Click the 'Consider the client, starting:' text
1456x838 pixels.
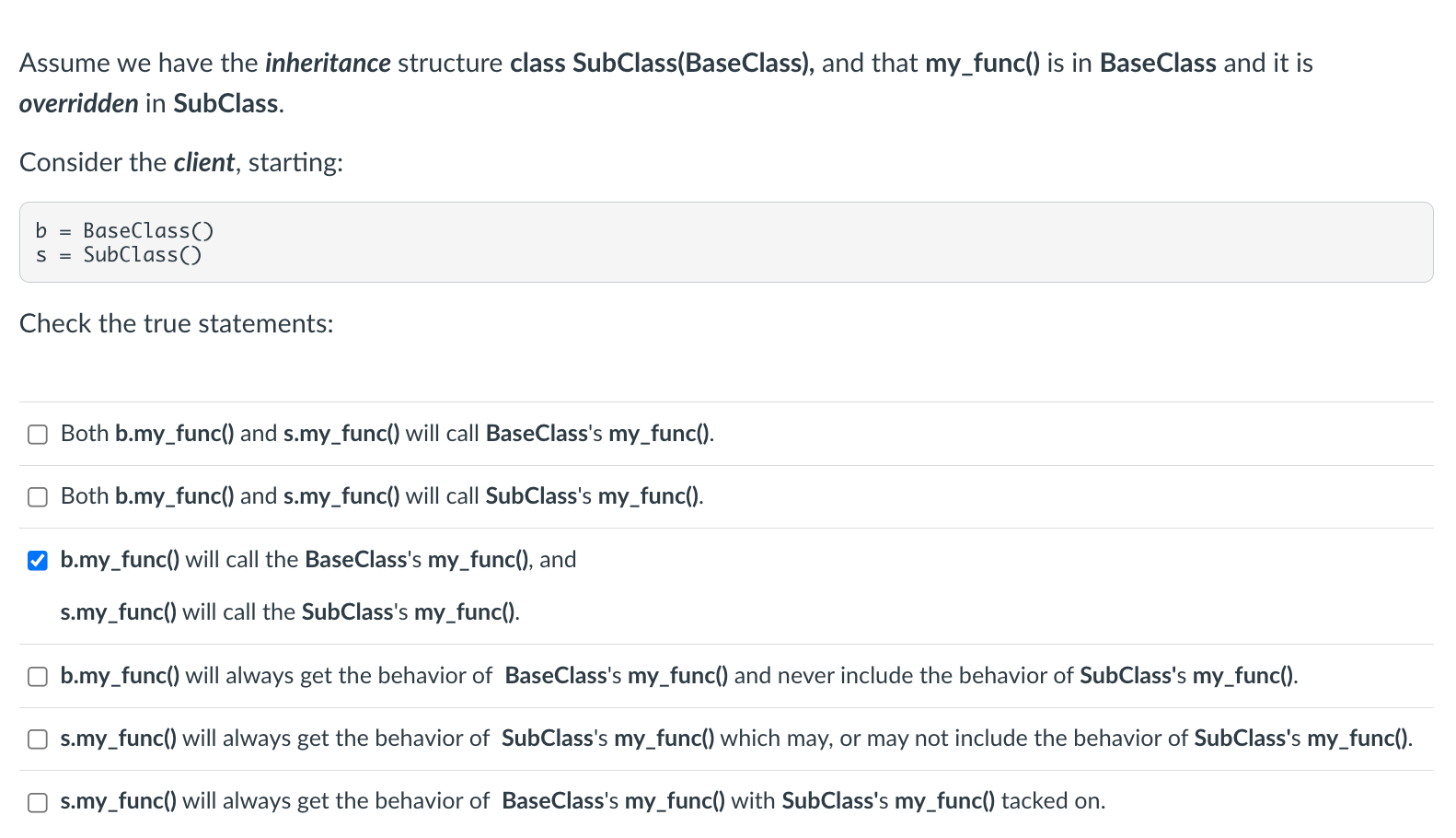[181, 163]
